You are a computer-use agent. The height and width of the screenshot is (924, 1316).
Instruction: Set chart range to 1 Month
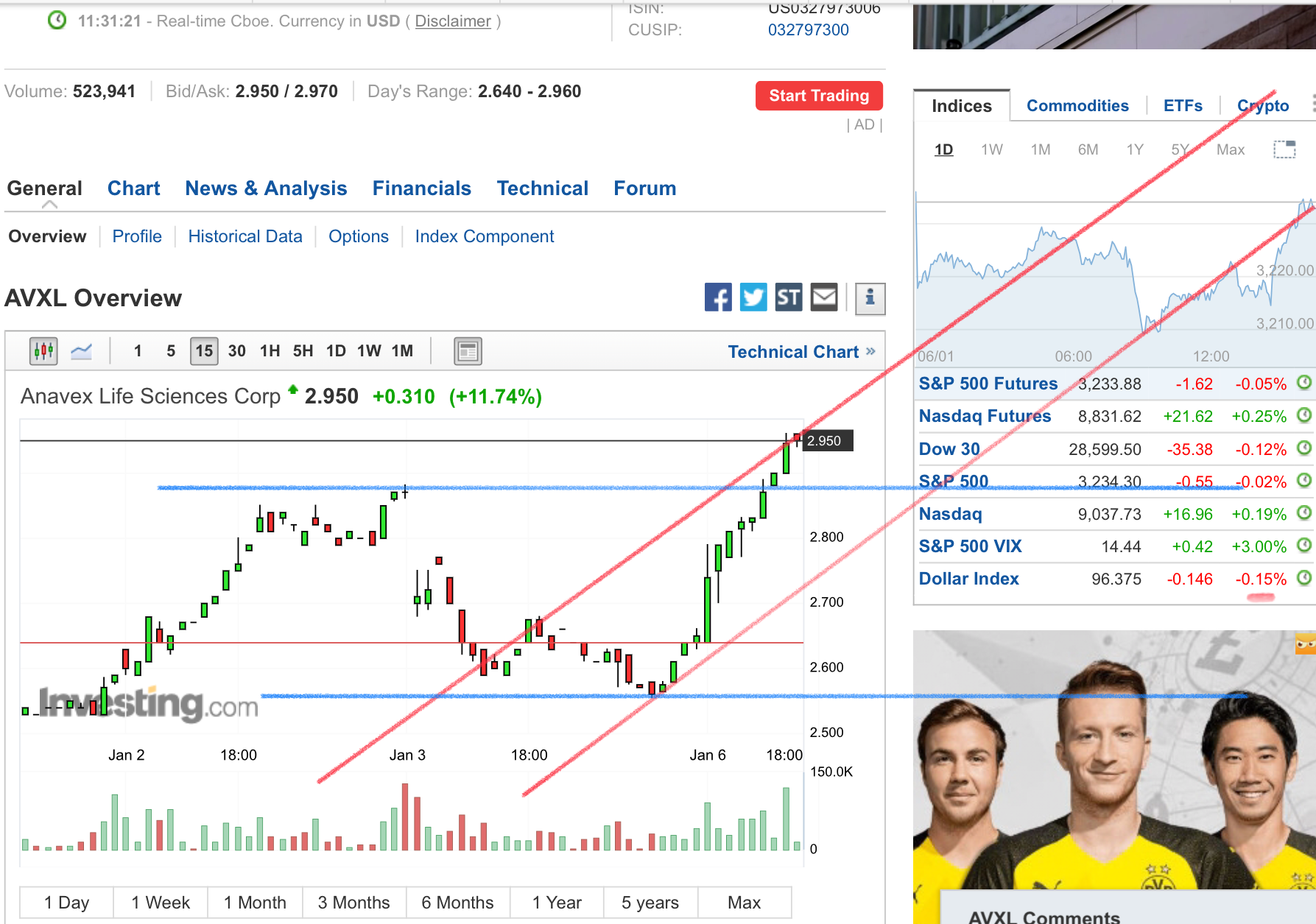[x=255, y=902]
